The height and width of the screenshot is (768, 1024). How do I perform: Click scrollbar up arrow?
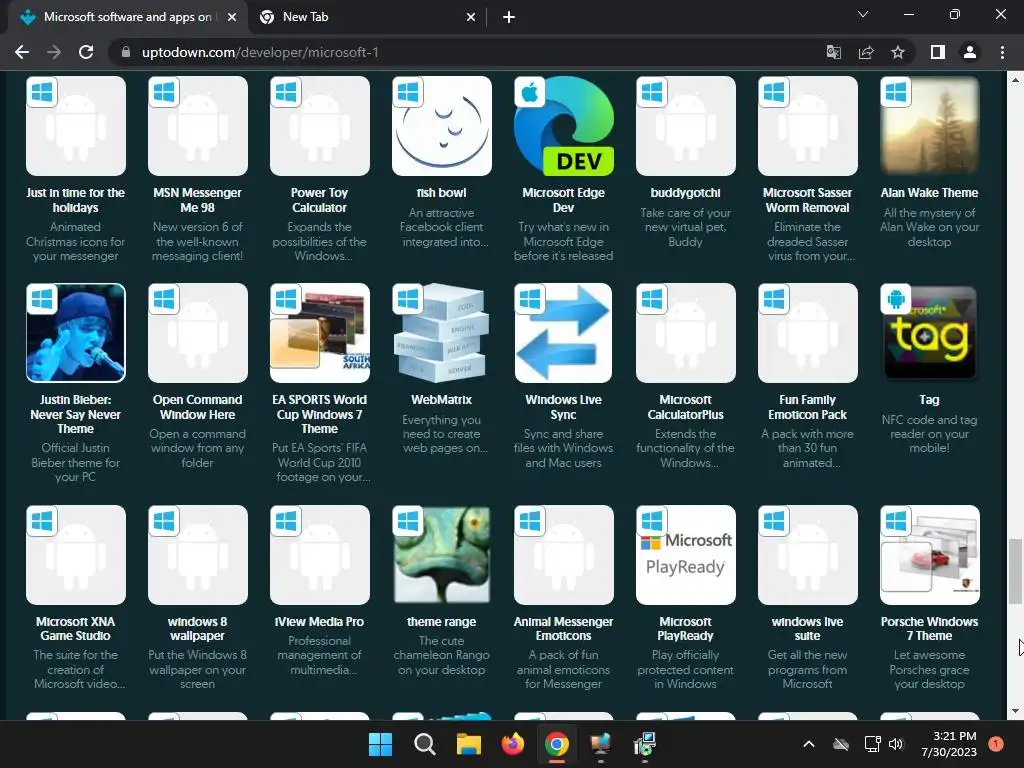pos(1015,80)
